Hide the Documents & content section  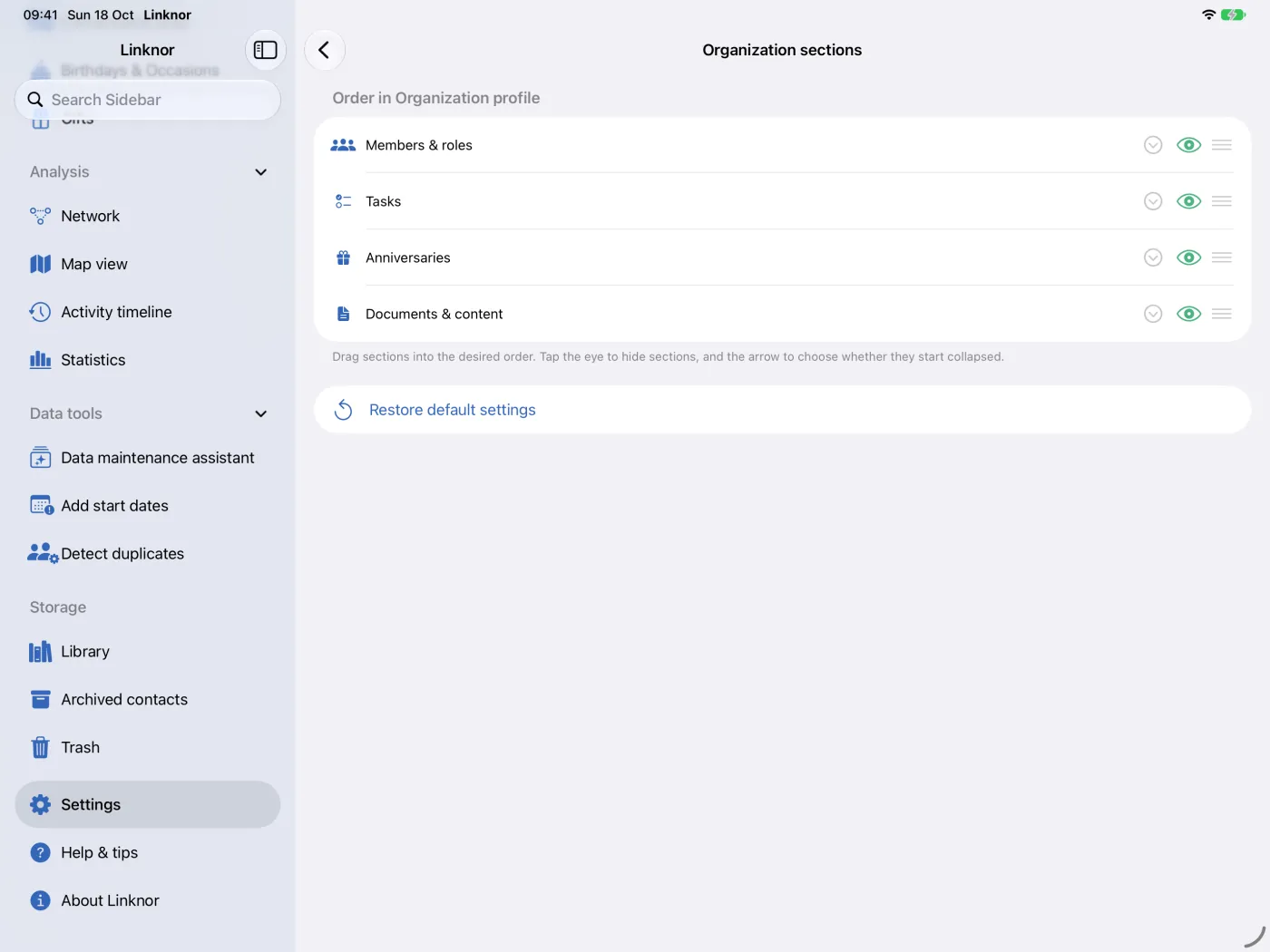point(1188,314)
